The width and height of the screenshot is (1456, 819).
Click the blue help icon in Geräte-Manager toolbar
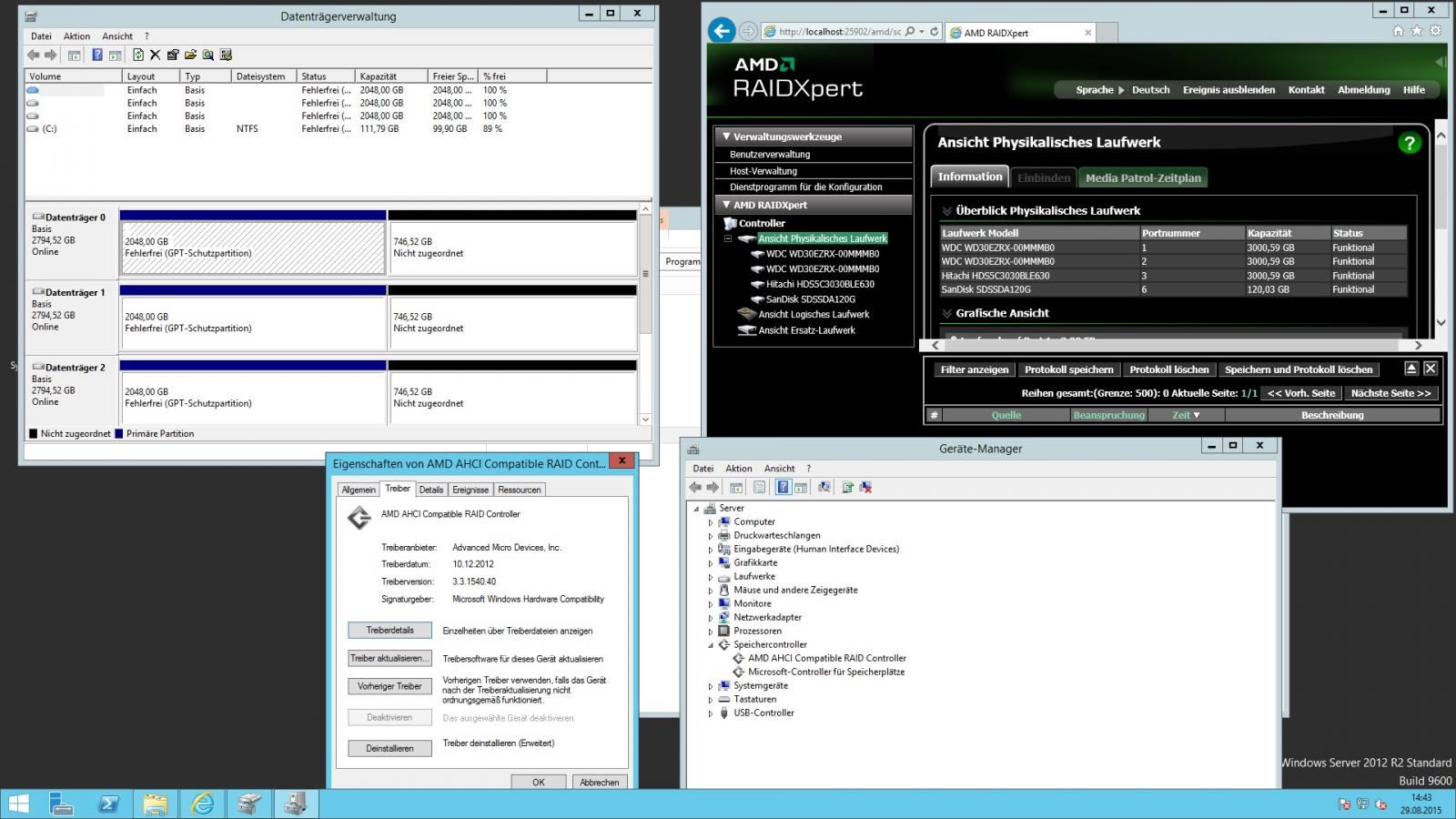coord(783,488)
